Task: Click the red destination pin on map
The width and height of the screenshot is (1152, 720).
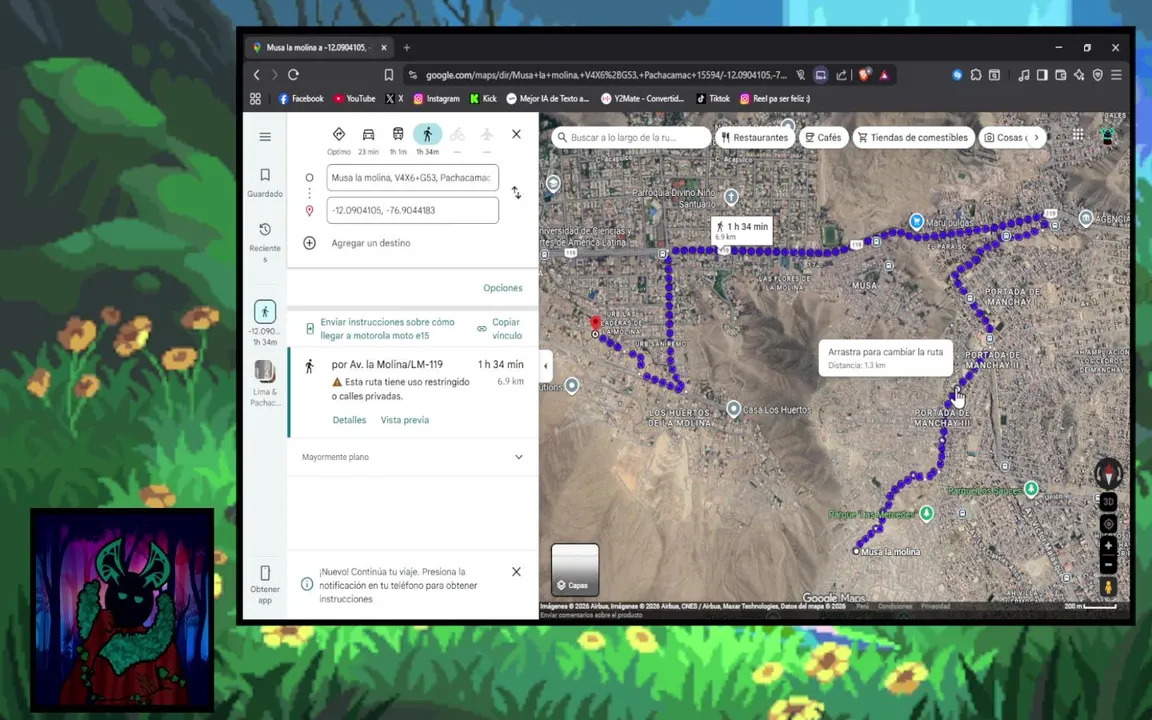Action: 596,324
